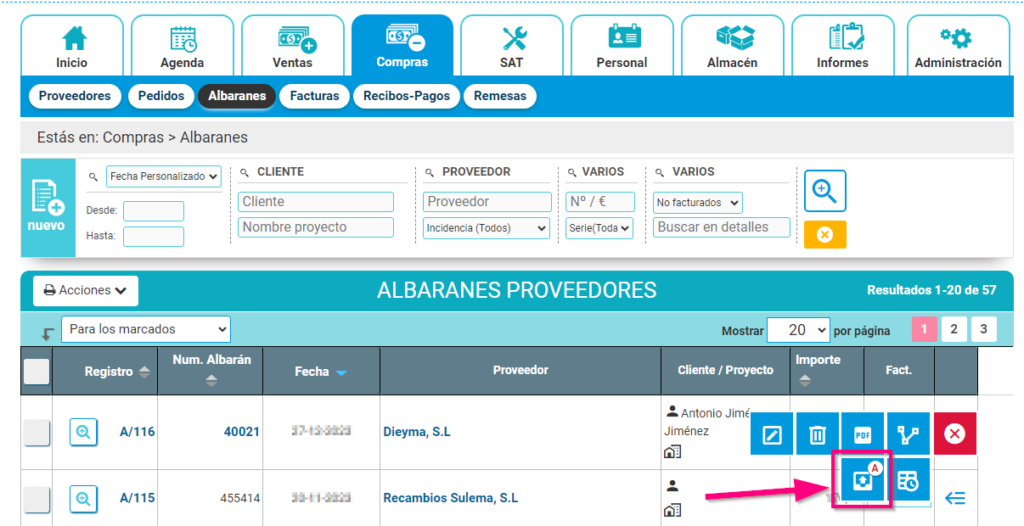The width and height of the screenshot is (1024, 526).
Task: Click the Hasta date field
Action: point(153,237)
